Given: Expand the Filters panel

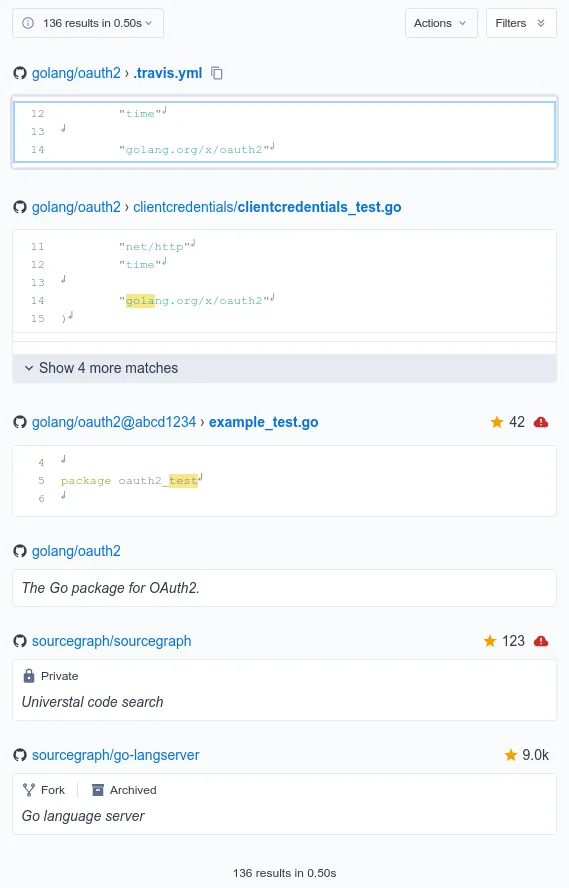Looking at the screenshot, I should pyautogui.click(x=521, y=23).
